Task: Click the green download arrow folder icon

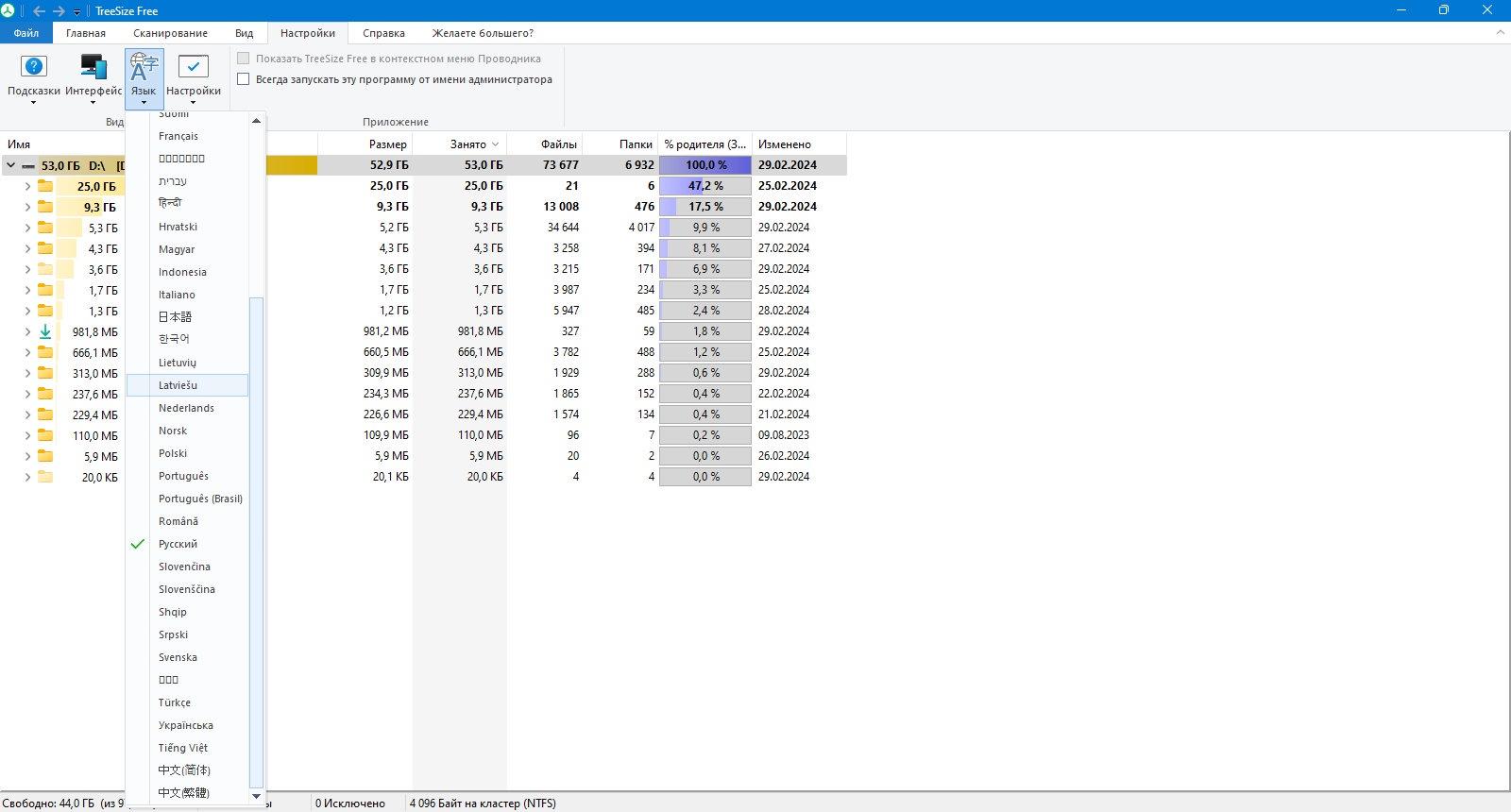Action: [x=44, y=331]
